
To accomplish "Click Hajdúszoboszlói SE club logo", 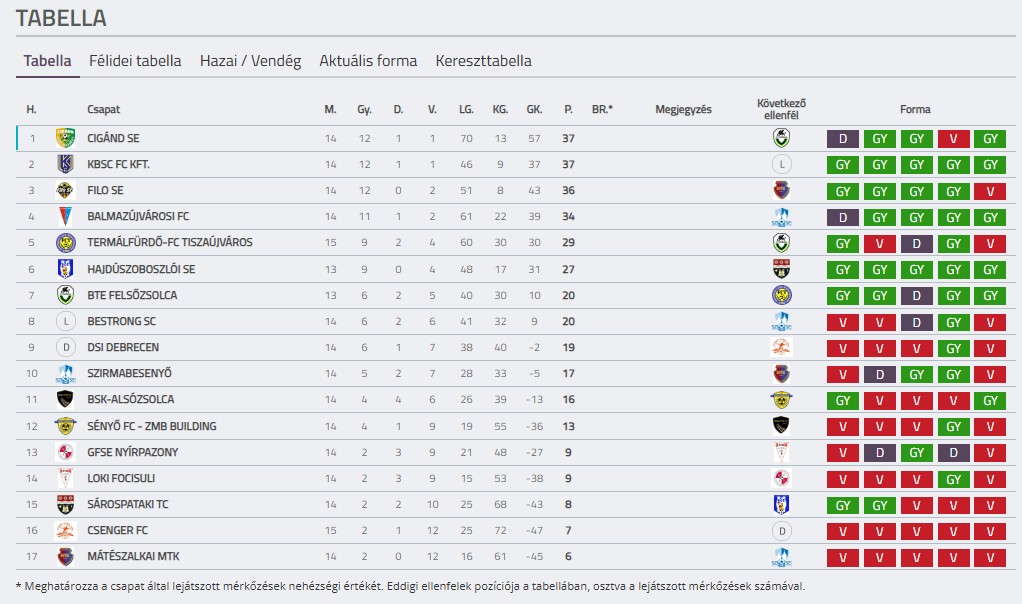I will coord(65,269).
